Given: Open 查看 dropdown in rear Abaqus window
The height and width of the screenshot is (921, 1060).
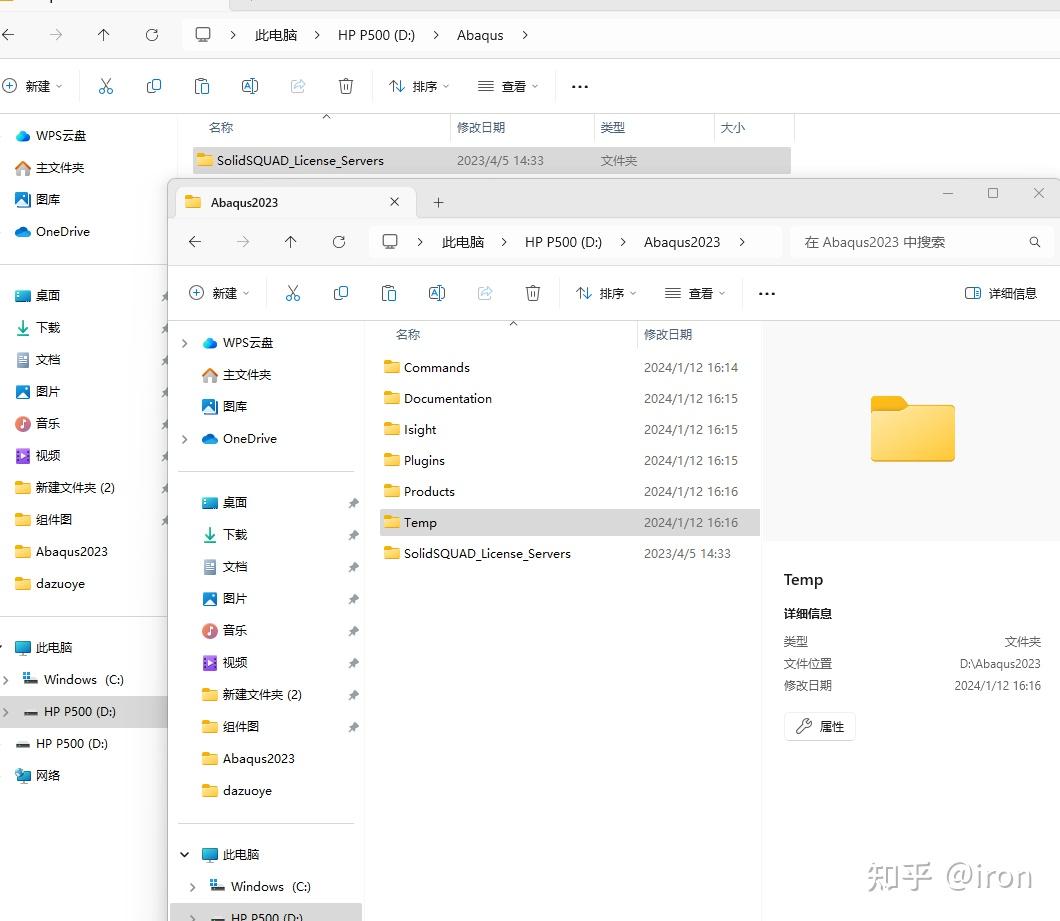Looking at the screenshot, I should [x=508, y=86].
